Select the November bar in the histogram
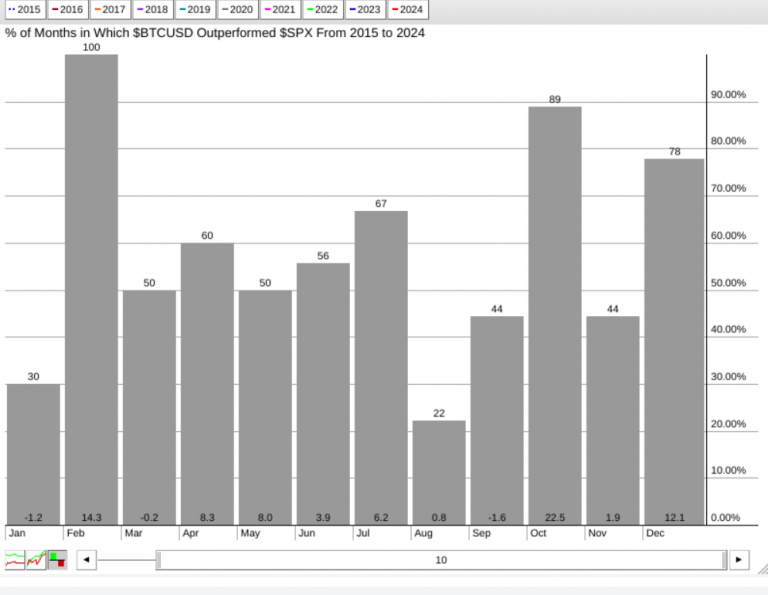The image size is (768, 595). click(x=613, y=420)
